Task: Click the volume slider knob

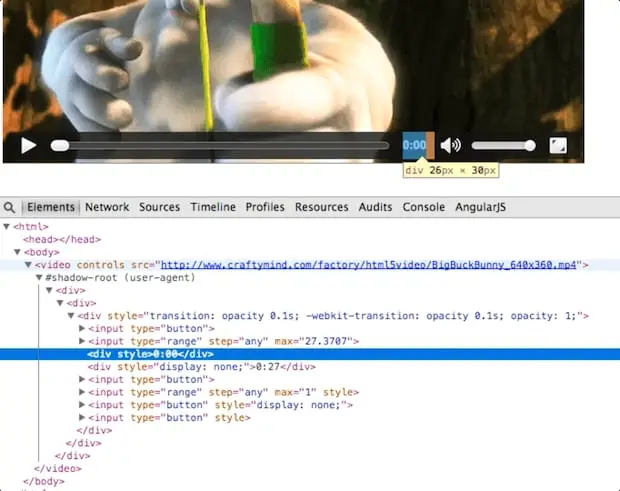Action: click(530, 145)
